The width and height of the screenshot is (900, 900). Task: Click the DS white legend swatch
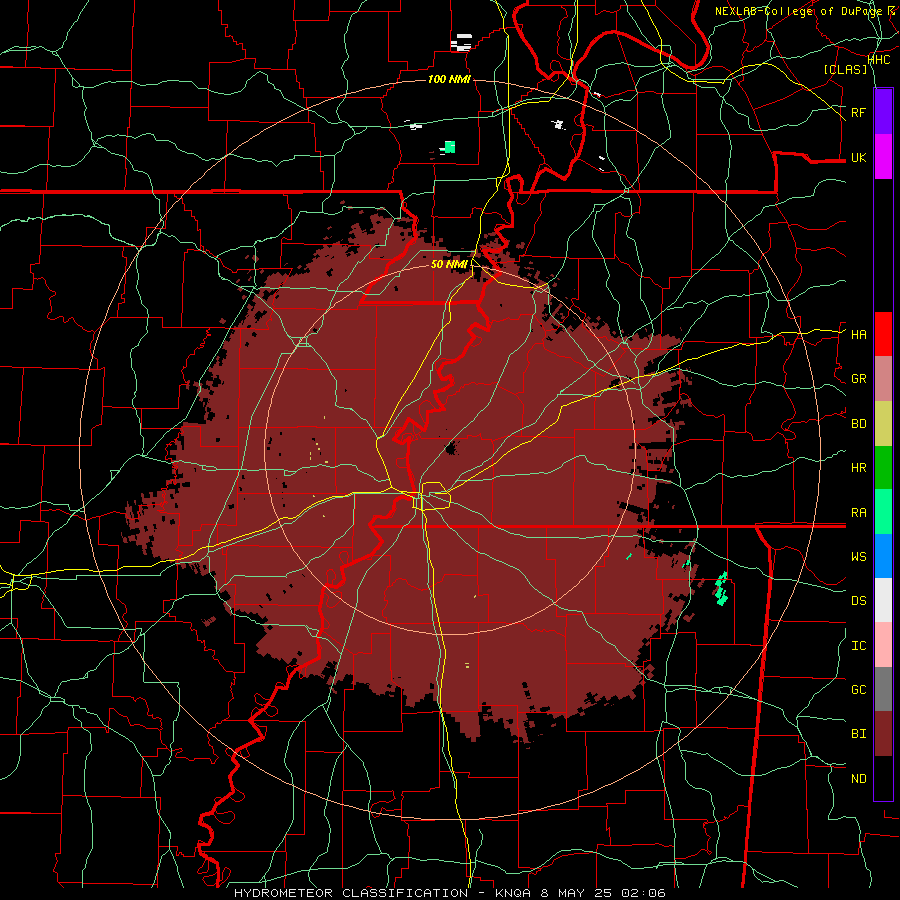click(x=883, y=600)
